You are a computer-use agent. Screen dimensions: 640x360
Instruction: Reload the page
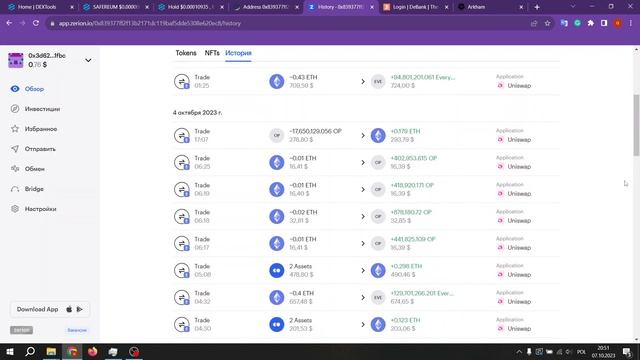pyautogui.click(x=36, y=23)
